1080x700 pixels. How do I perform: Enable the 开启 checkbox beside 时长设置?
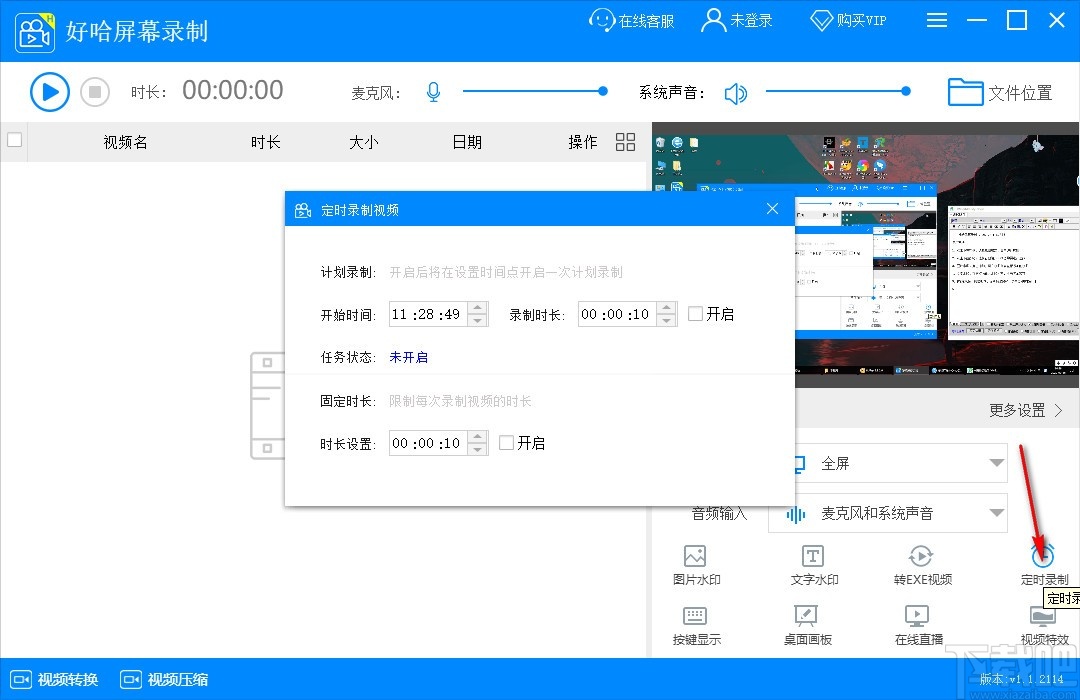point(506,443)
